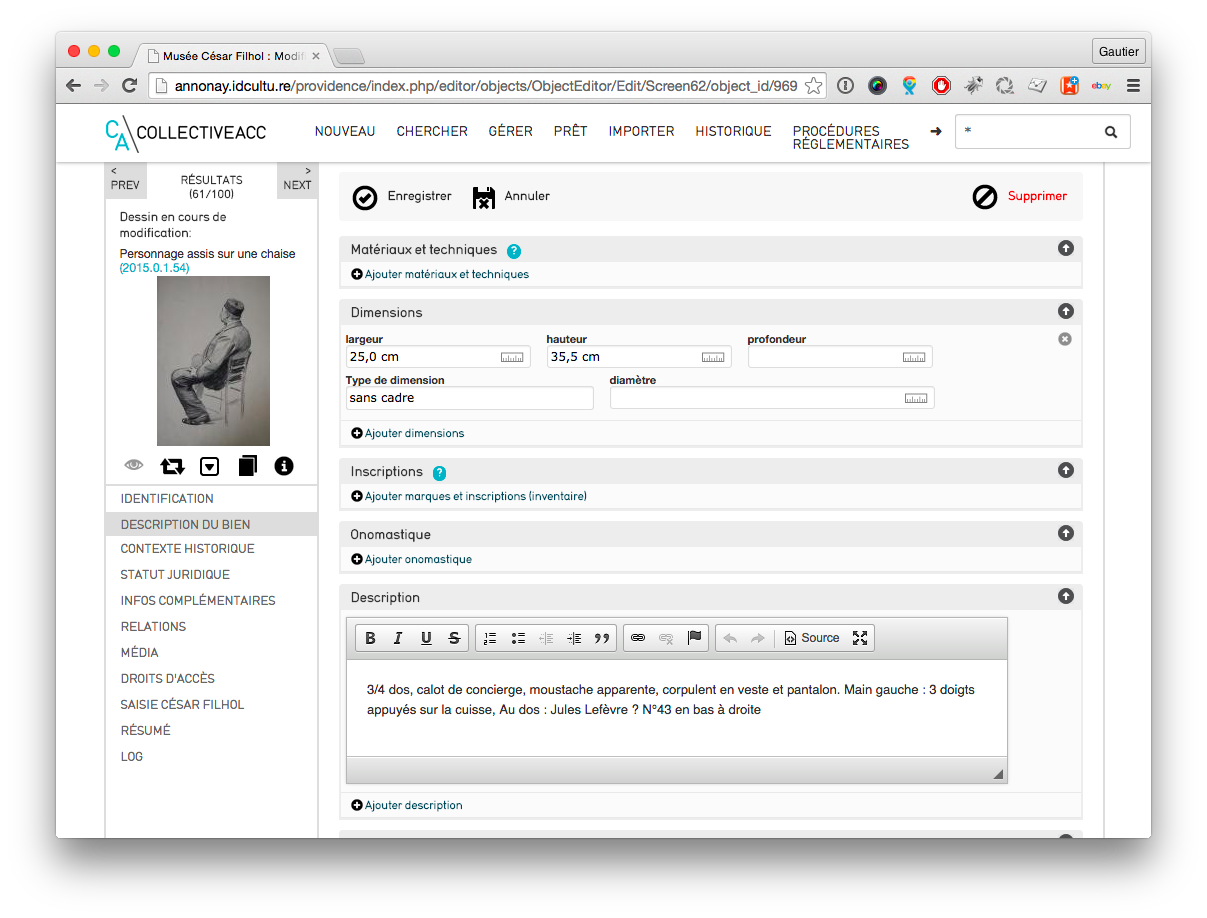The height and width of the screenshot is (918, 1207).
Task: Insert an anchor flag
Action: (694, 638)
